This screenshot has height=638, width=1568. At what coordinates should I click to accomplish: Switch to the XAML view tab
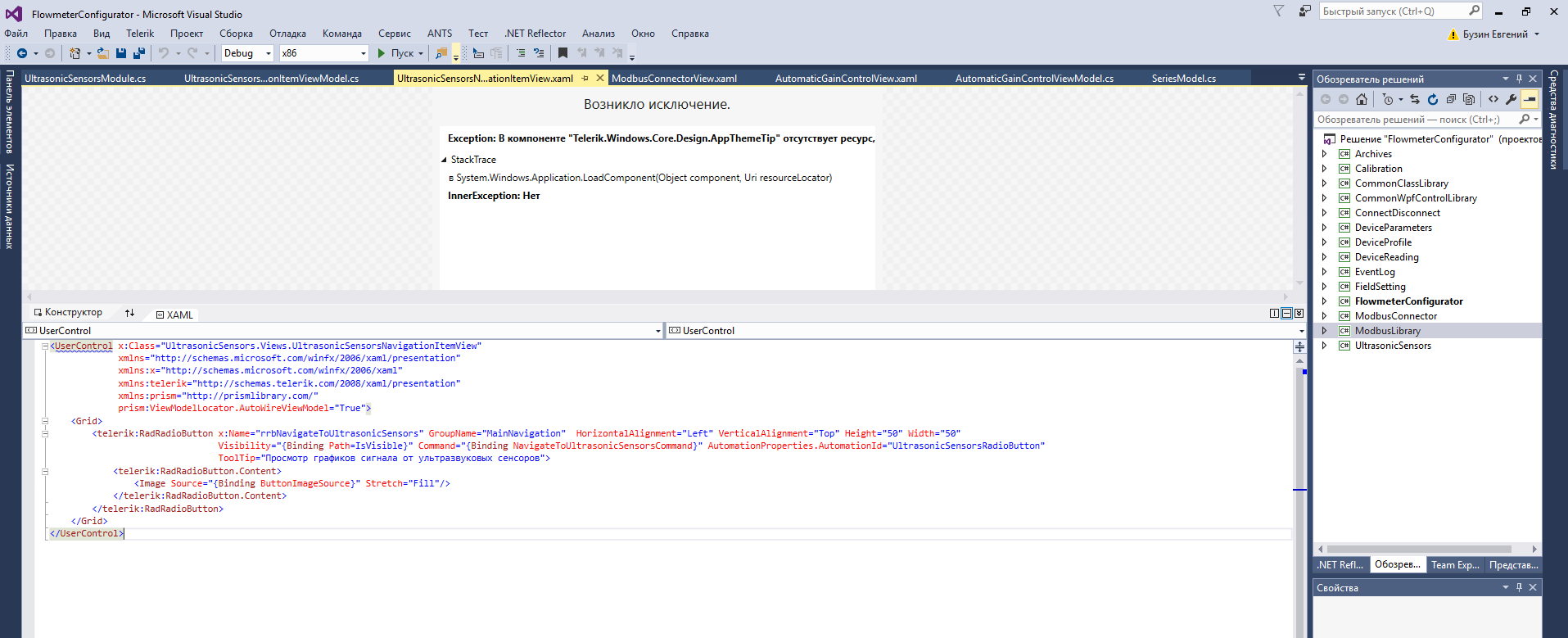174,314
